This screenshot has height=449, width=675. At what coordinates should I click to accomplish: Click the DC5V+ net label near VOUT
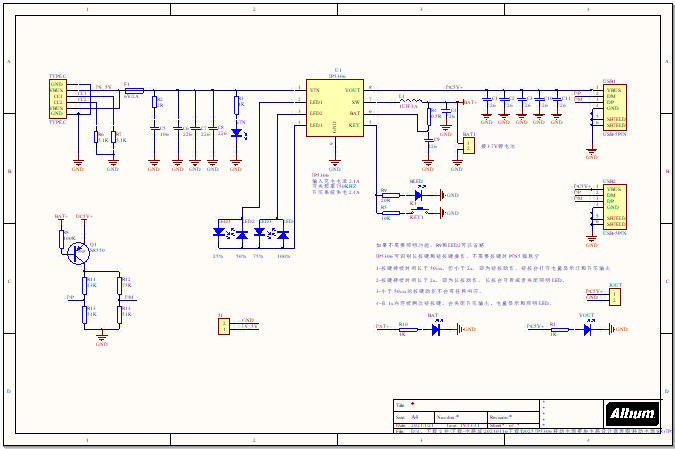click(x=454, y=87)
